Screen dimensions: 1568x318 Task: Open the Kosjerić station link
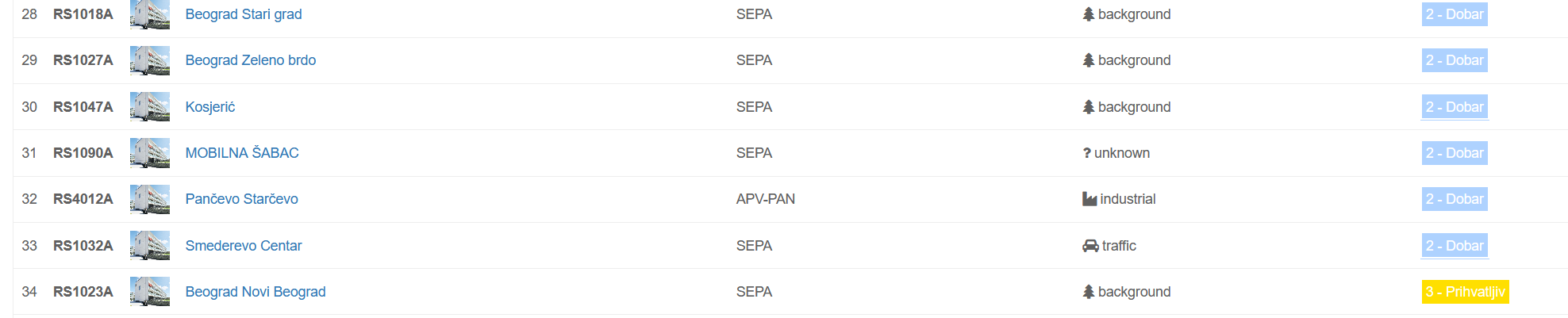tap(209, 107)
